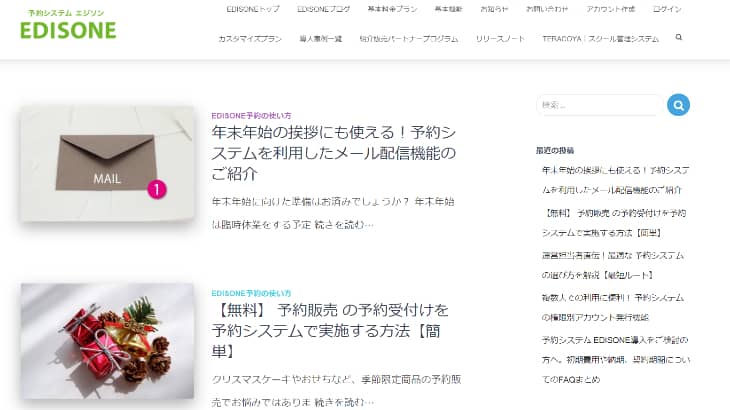Open the sidebar post about FAQまとめ
The height and width of the screenshot is (410, 730).
coord(616,360)
